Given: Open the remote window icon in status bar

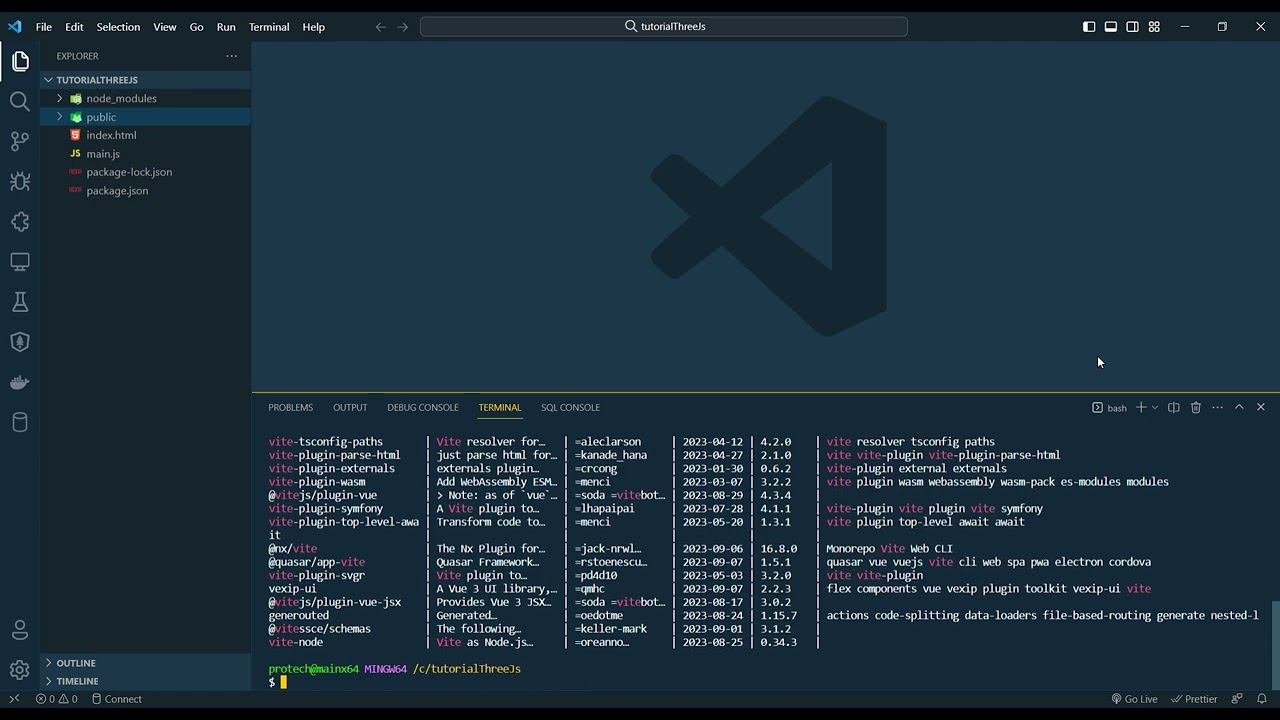Looking at the screenshot, I should coord(14,699).
